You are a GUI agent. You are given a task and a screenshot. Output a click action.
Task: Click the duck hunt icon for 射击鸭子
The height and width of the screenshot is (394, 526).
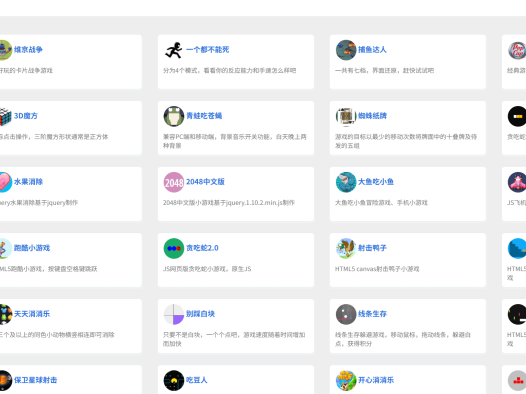(346, 248)
